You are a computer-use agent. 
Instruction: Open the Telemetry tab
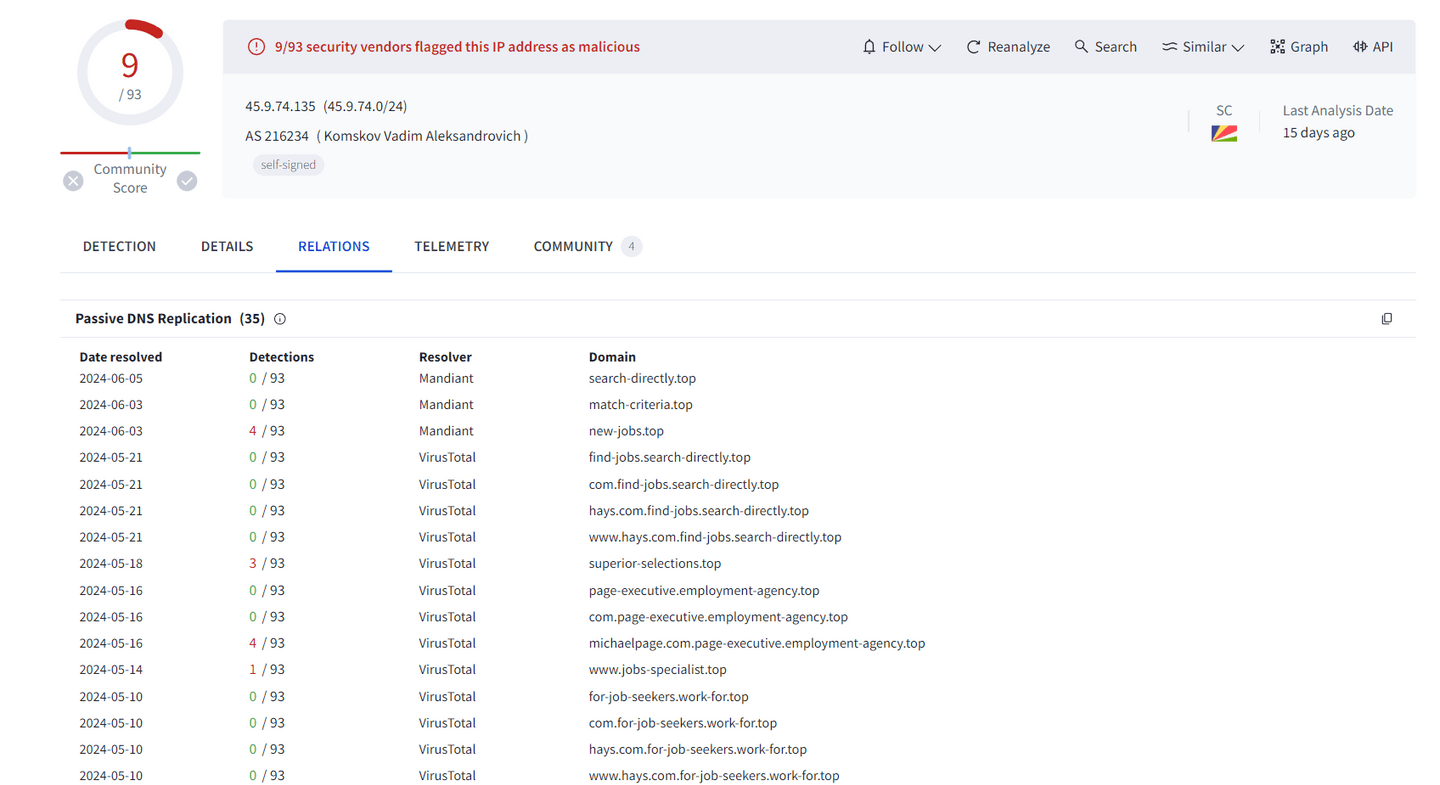point(452,246)
